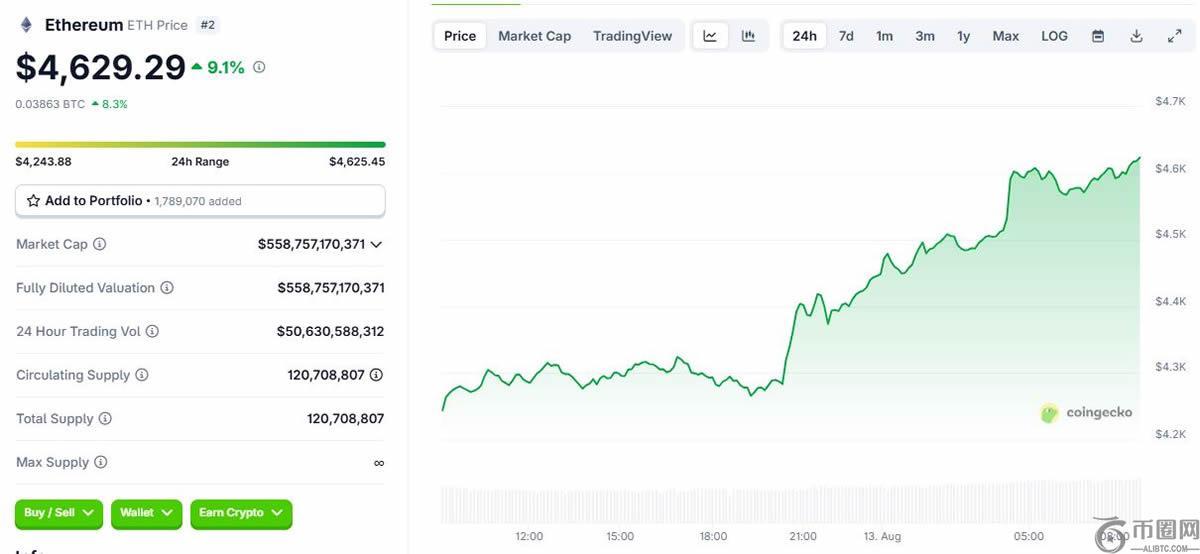Click the 24h Range progress bar
This screenshot has width=1200, height=554.
click(x=200, y=145)
